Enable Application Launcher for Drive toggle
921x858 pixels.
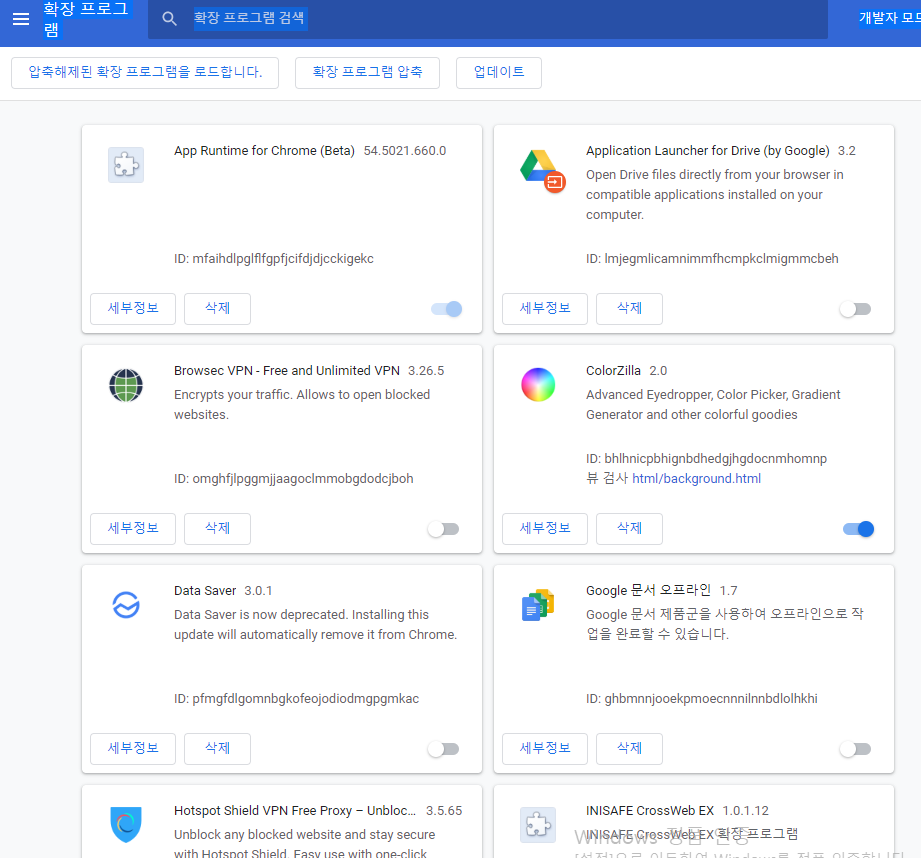[855, 309]
